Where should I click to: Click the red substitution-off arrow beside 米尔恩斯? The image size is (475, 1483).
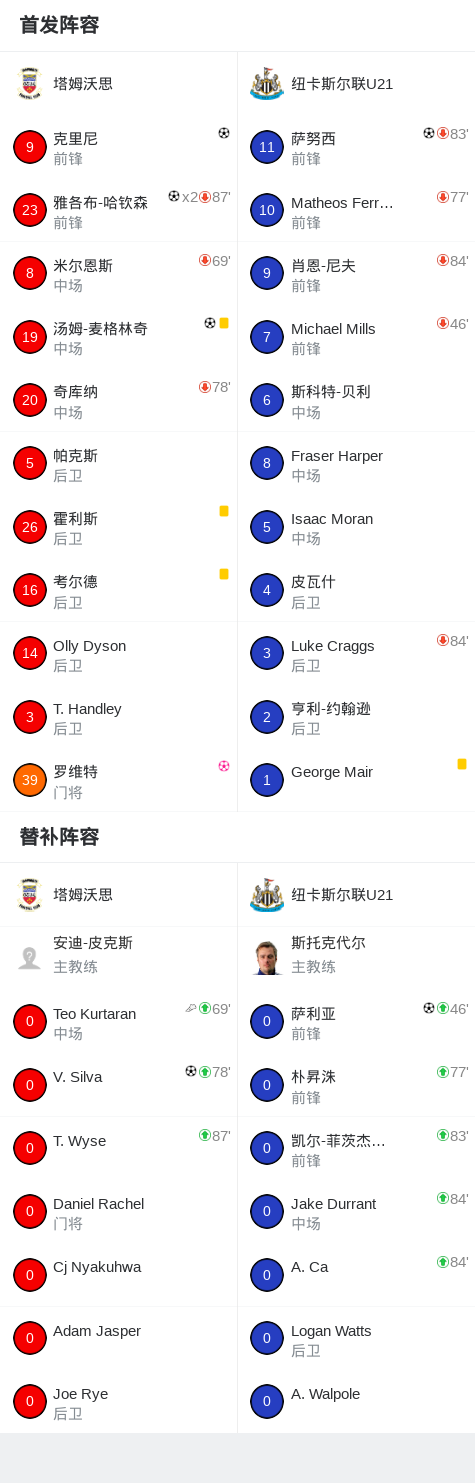tap(204, 260)
